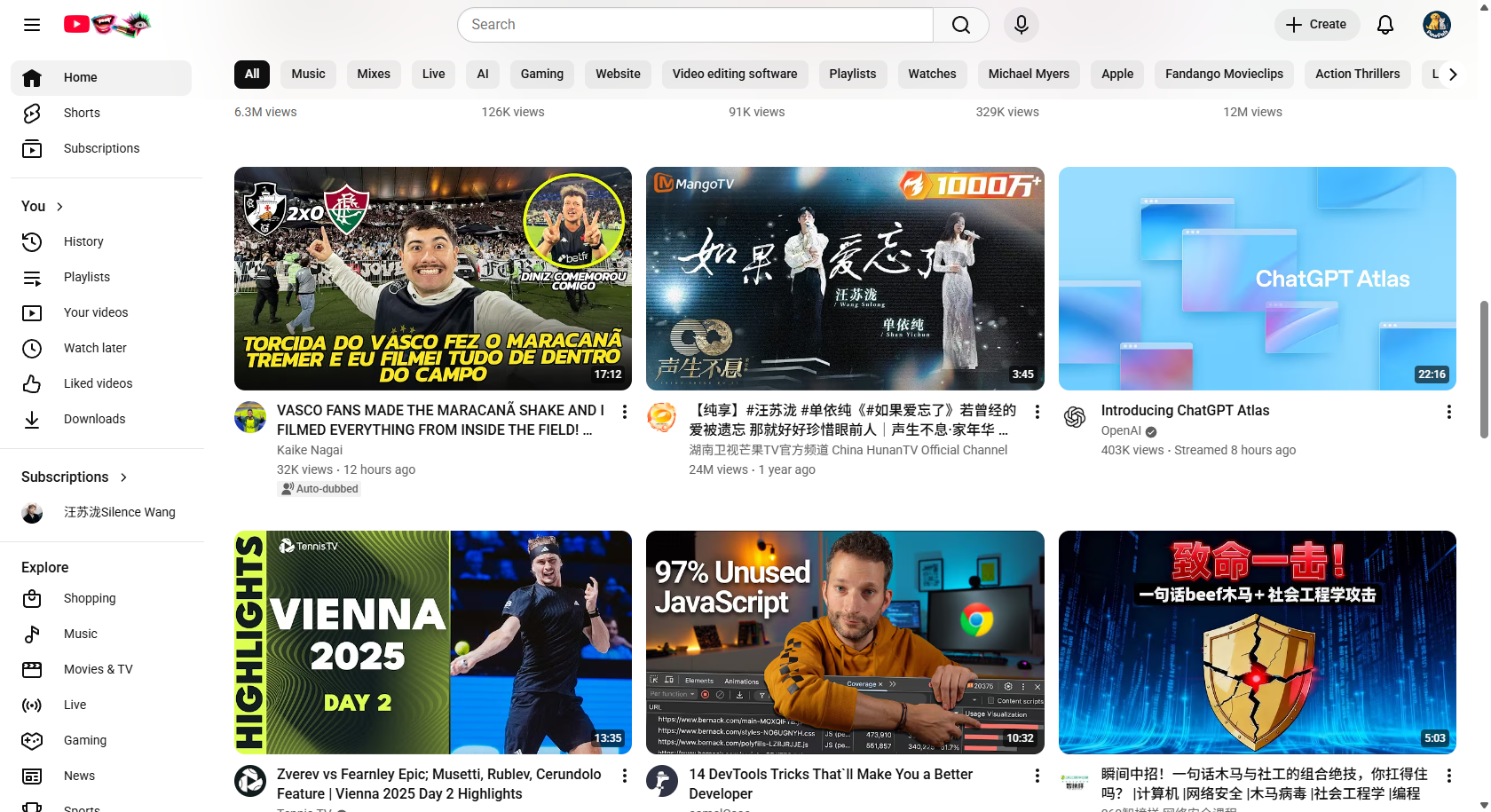Open the OpenAI channel link
Image resolution: width=1491 pixels, height=812 pixels.
tap(1121, 430)
